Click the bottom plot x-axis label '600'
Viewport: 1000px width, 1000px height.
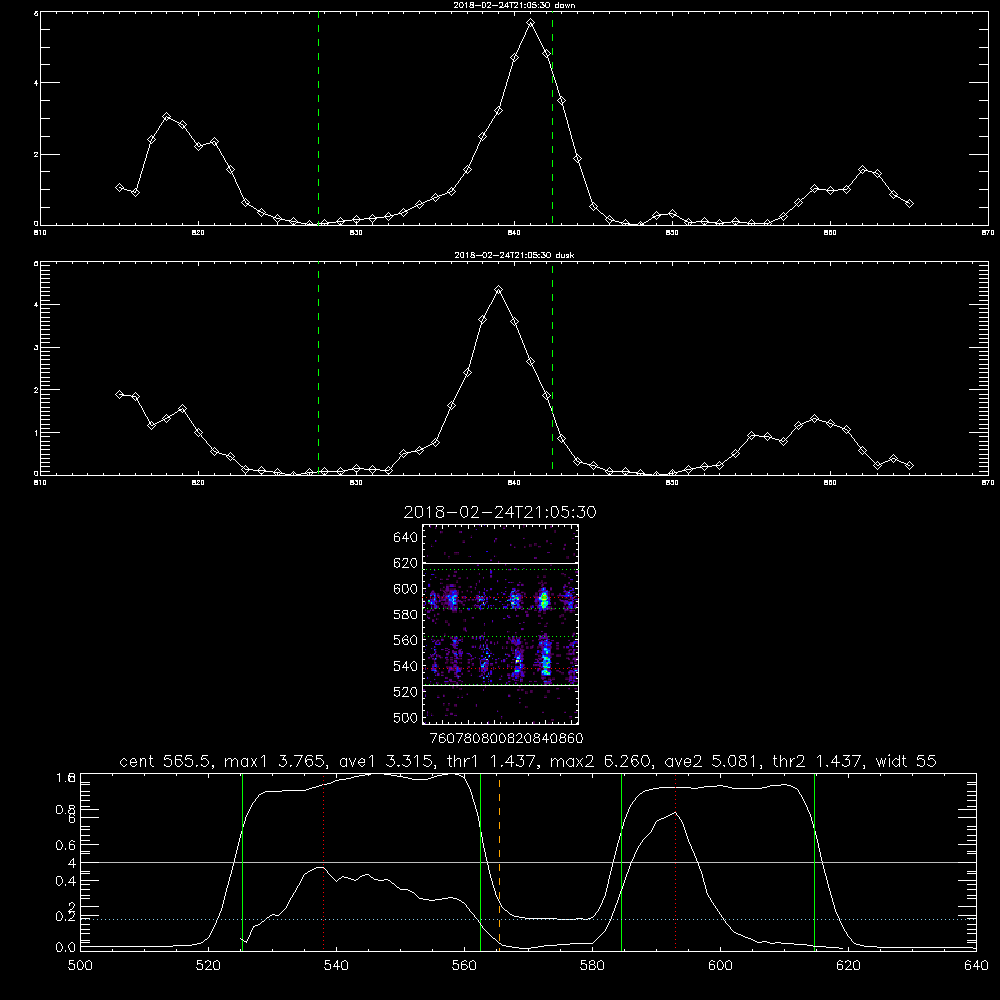pyautogui.click(x=721, y=966)
